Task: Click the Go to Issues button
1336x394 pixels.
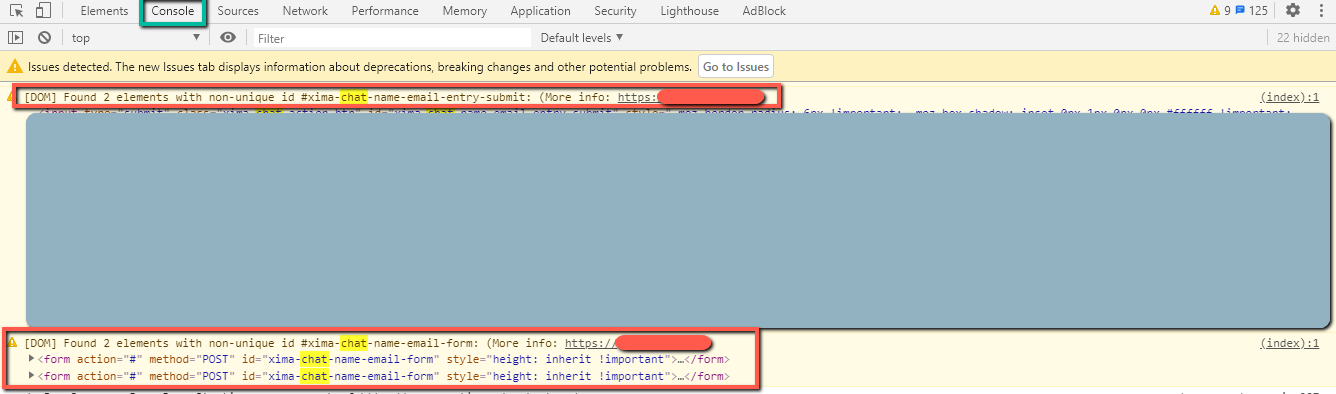Action: [x=736, y=67]
